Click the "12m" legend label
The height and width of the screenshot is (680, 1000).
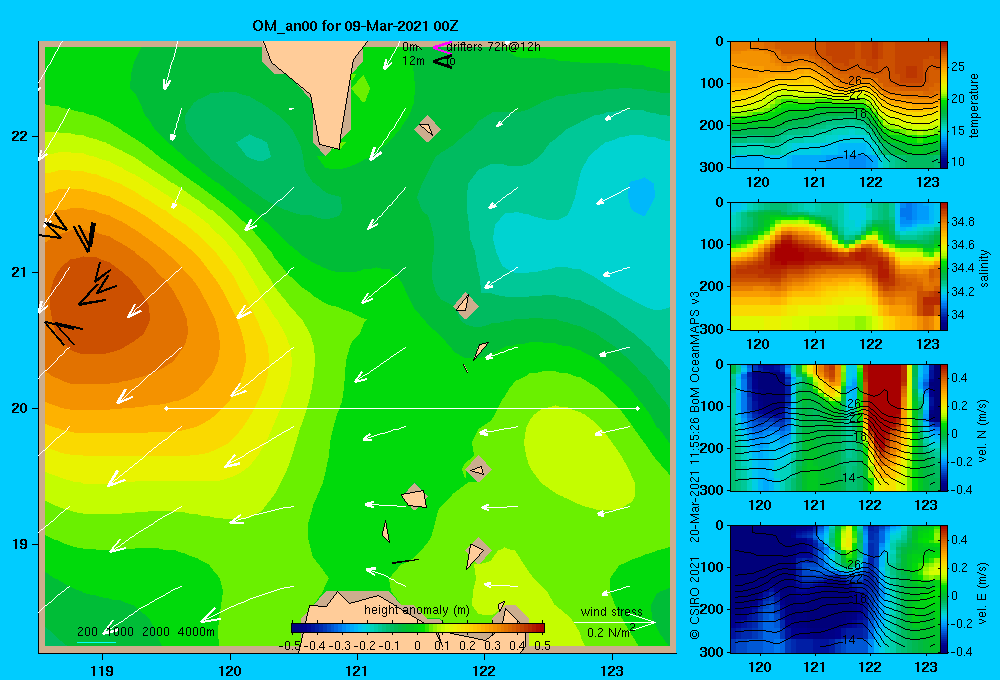pos(413,61)
